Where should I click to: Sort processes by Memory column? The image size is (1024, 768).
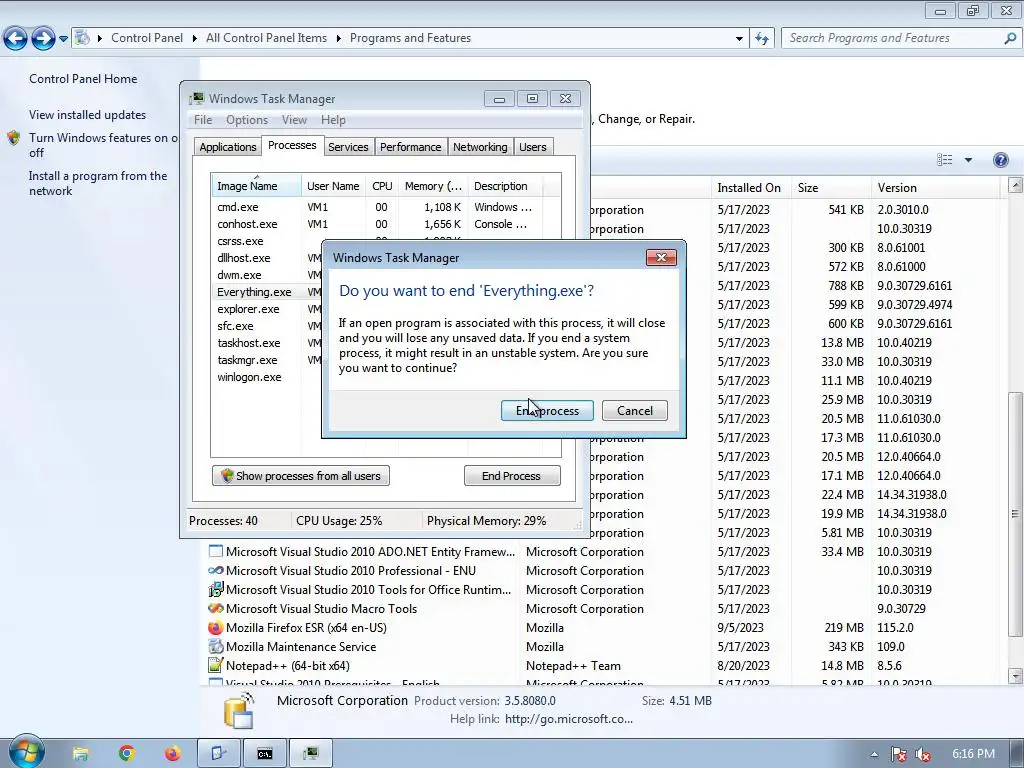(433, 186)
